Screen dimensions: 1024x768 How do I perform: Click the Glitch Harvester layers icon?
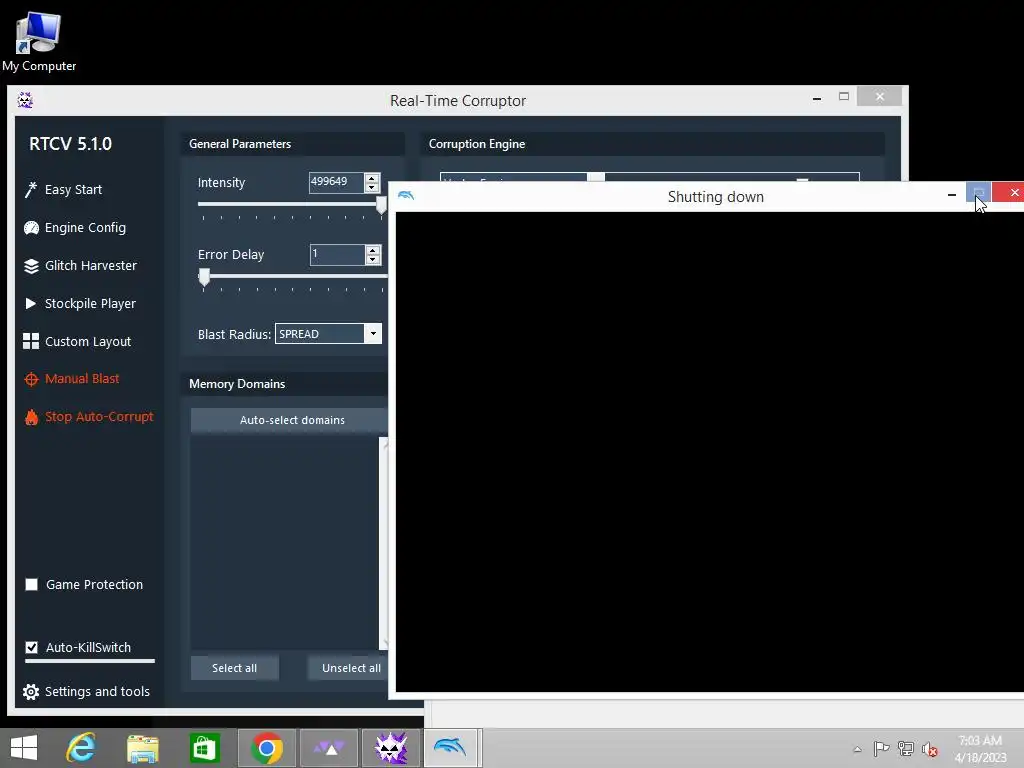(31, 266)
